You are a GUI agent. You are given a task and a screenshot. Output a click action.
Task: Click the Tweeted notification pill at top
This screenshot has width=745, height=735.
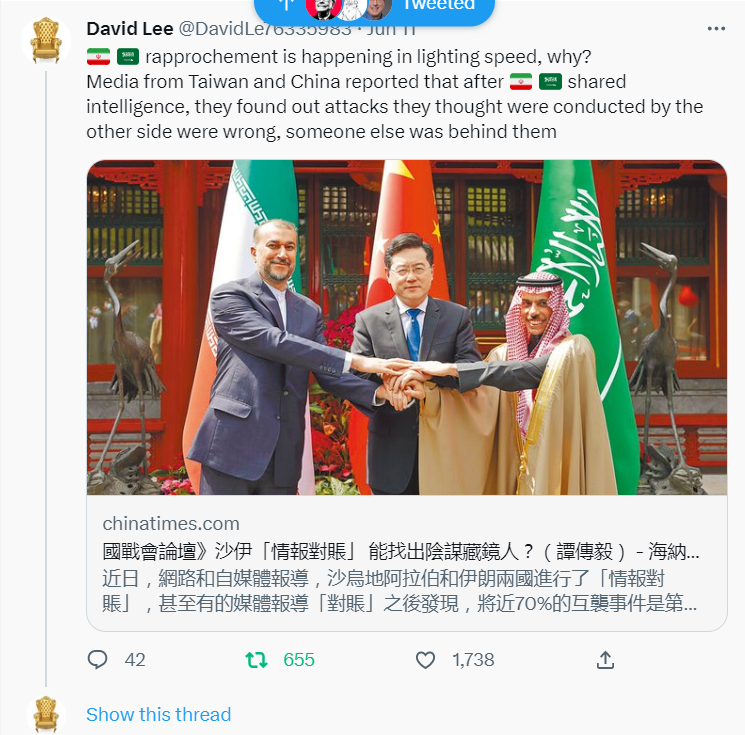point(374,8)
